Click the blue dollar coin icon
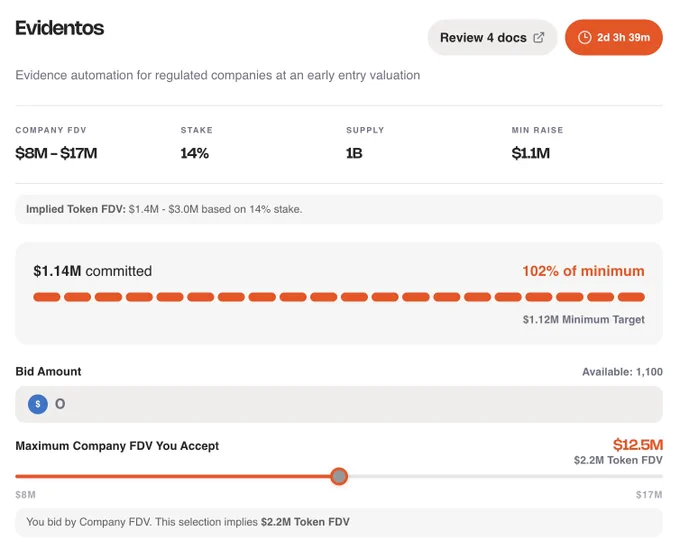This screenshot has width=680, height=549. 38,404
